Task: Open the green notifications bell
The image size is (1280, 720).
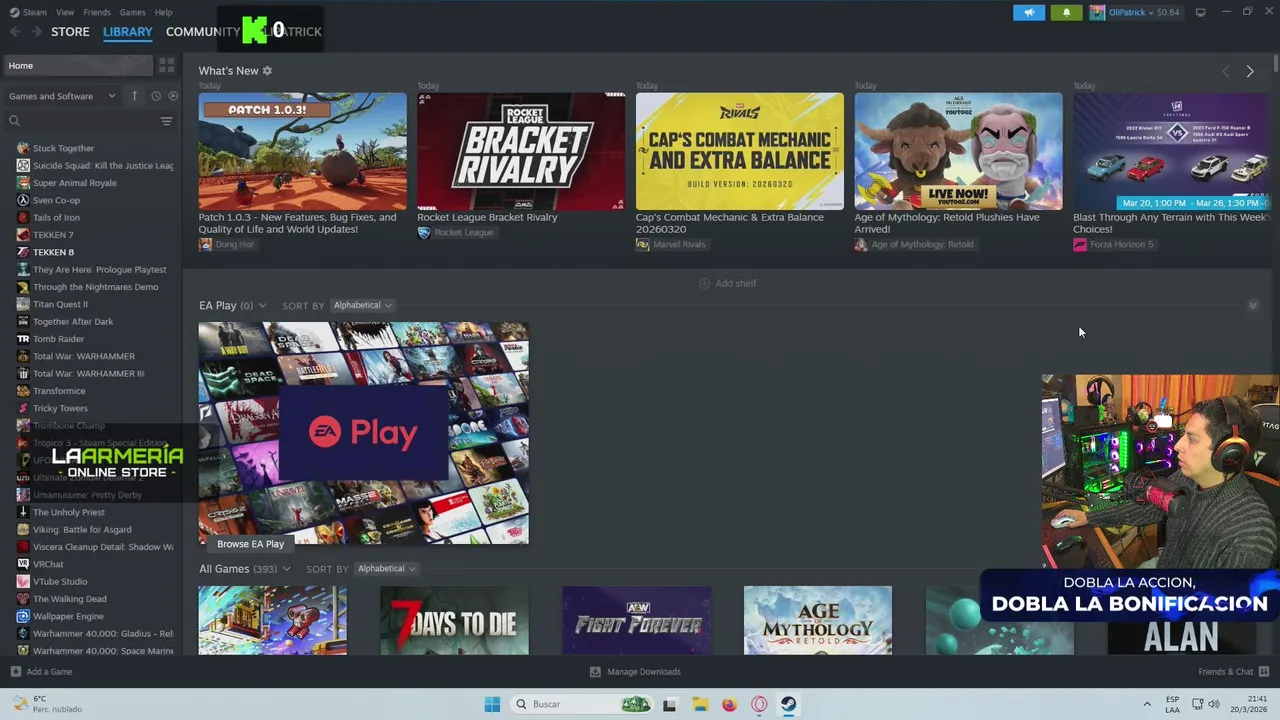Action: coord(1066,12)
